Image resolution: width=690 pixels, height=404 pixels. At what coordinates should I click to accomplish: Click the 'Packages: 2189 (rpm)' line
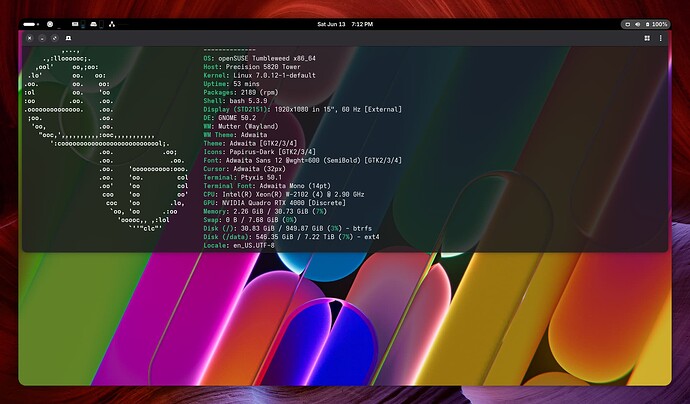(241, 92)
